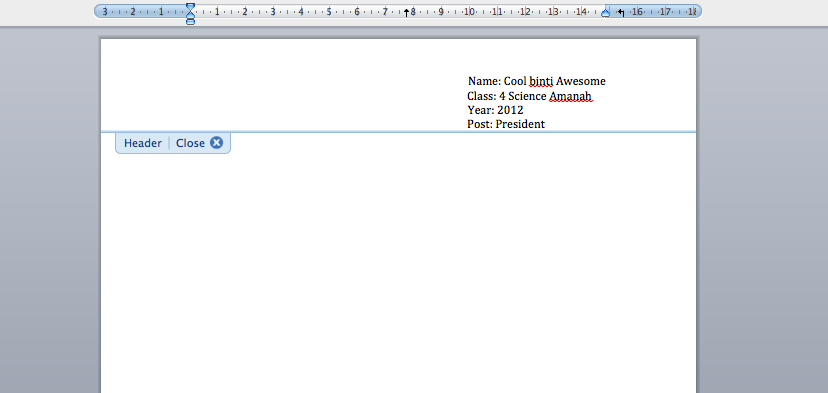Click the "Post: President" header line
828x393 pixels.
coord(506,125)
